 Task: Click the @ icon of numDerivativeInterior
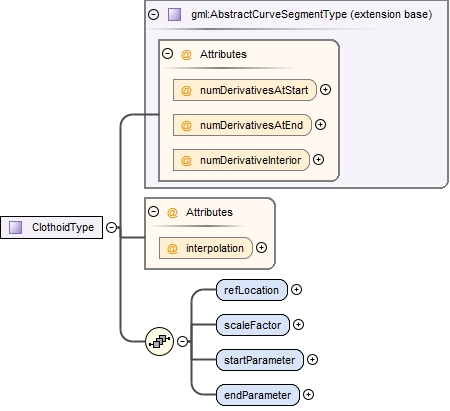[x=186, y=160]
